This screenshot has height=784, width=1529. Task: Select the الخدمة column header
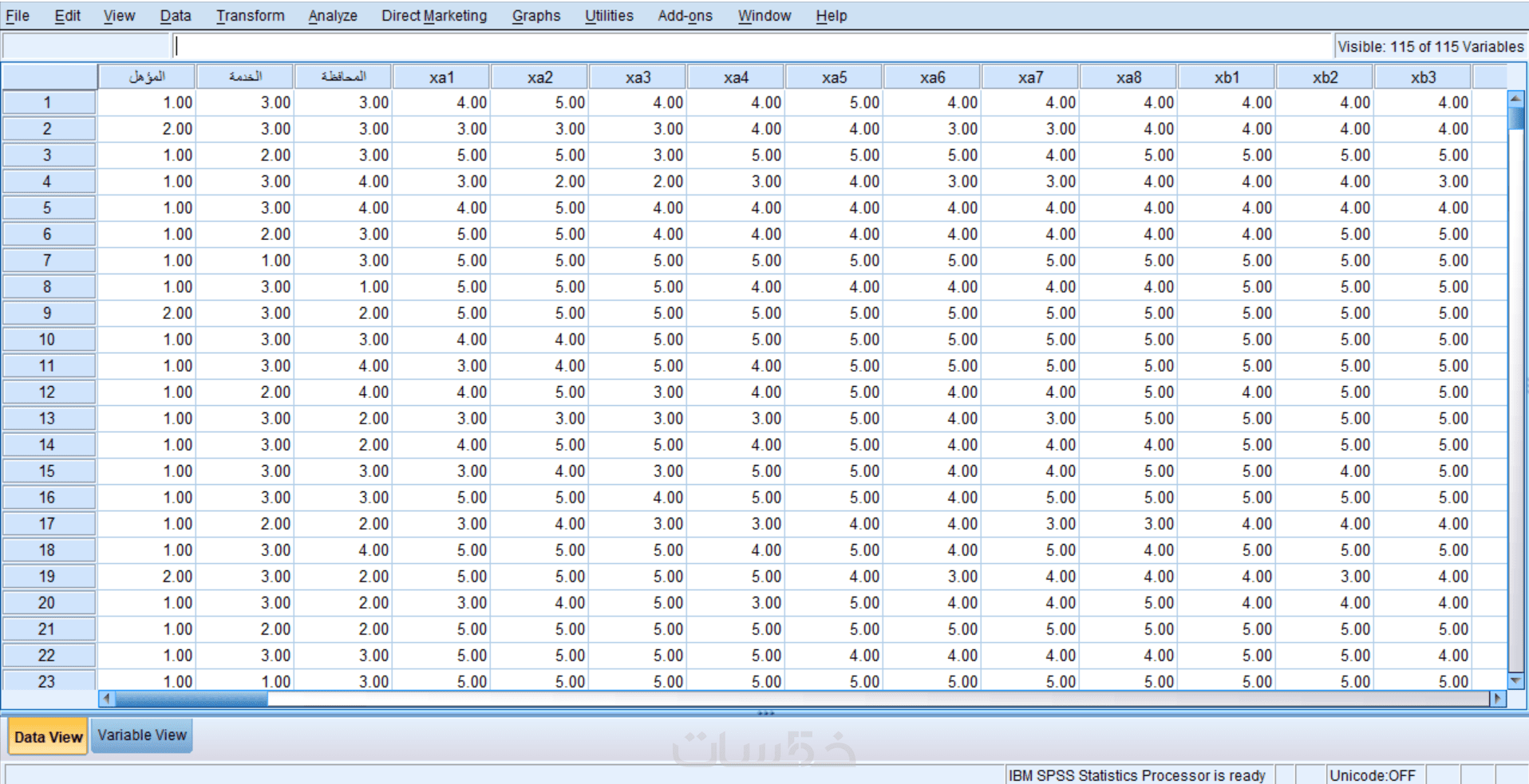point(245,77)
